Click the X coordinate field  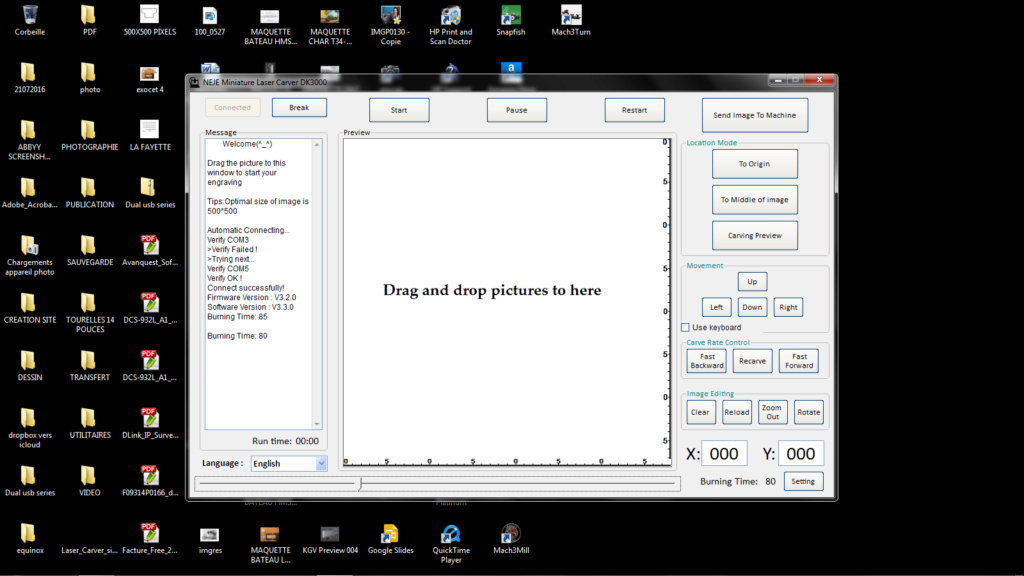(x=724, y=453)
